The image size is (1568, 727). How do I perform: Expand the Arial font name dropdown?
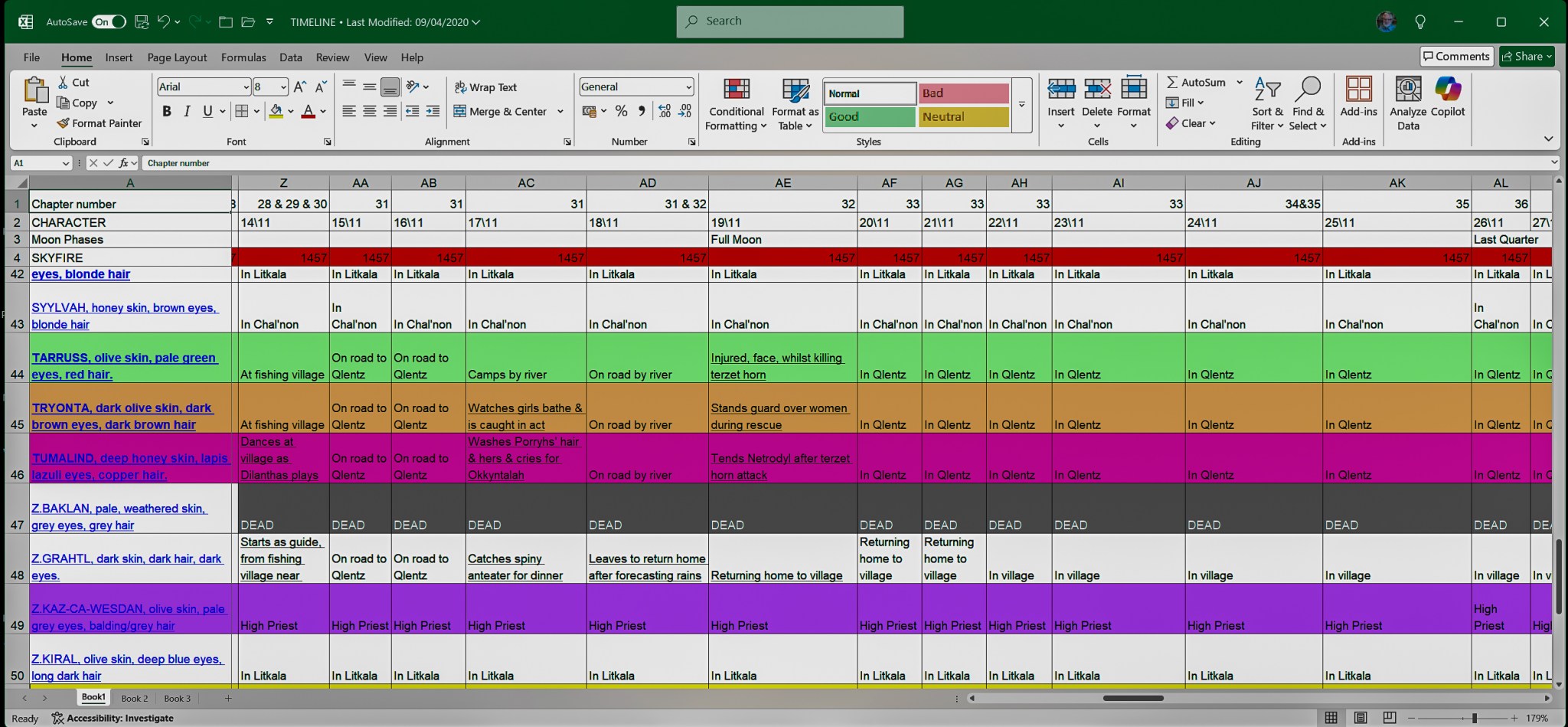pos(246,87)
